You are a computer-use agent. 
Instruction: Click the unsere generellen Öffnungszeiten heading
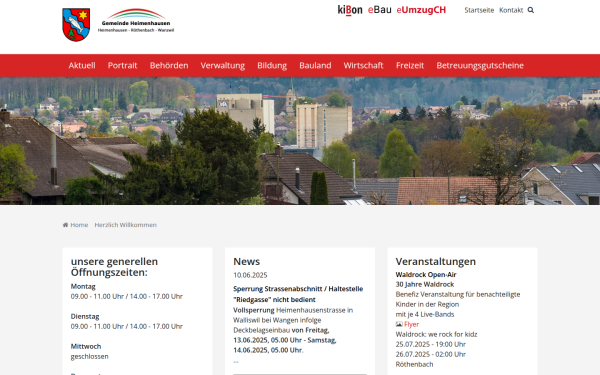click(114, 267)
